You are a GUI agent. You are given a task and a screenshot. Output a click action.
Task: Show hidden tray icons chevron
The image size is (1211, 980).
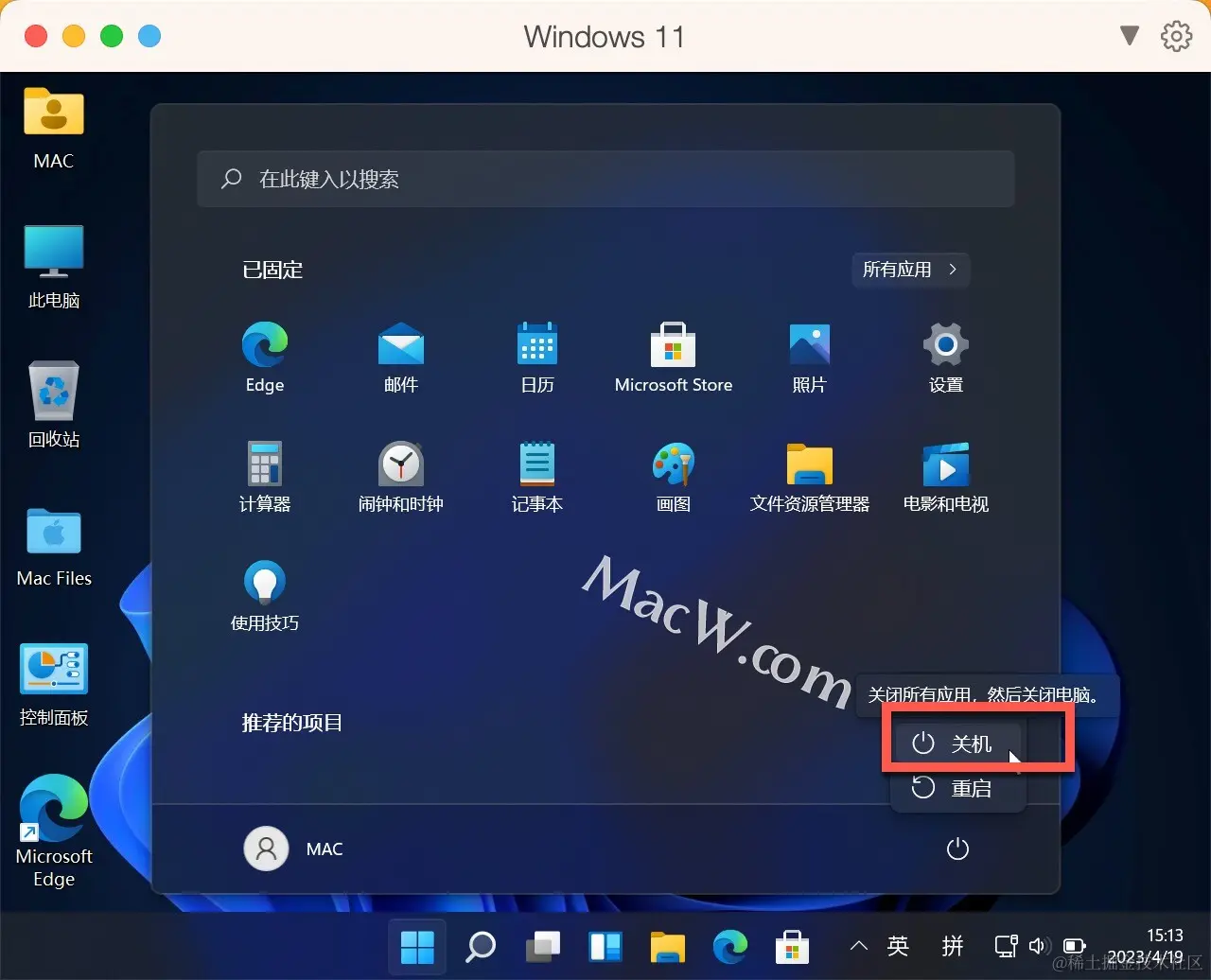click(x=859, y=945)
